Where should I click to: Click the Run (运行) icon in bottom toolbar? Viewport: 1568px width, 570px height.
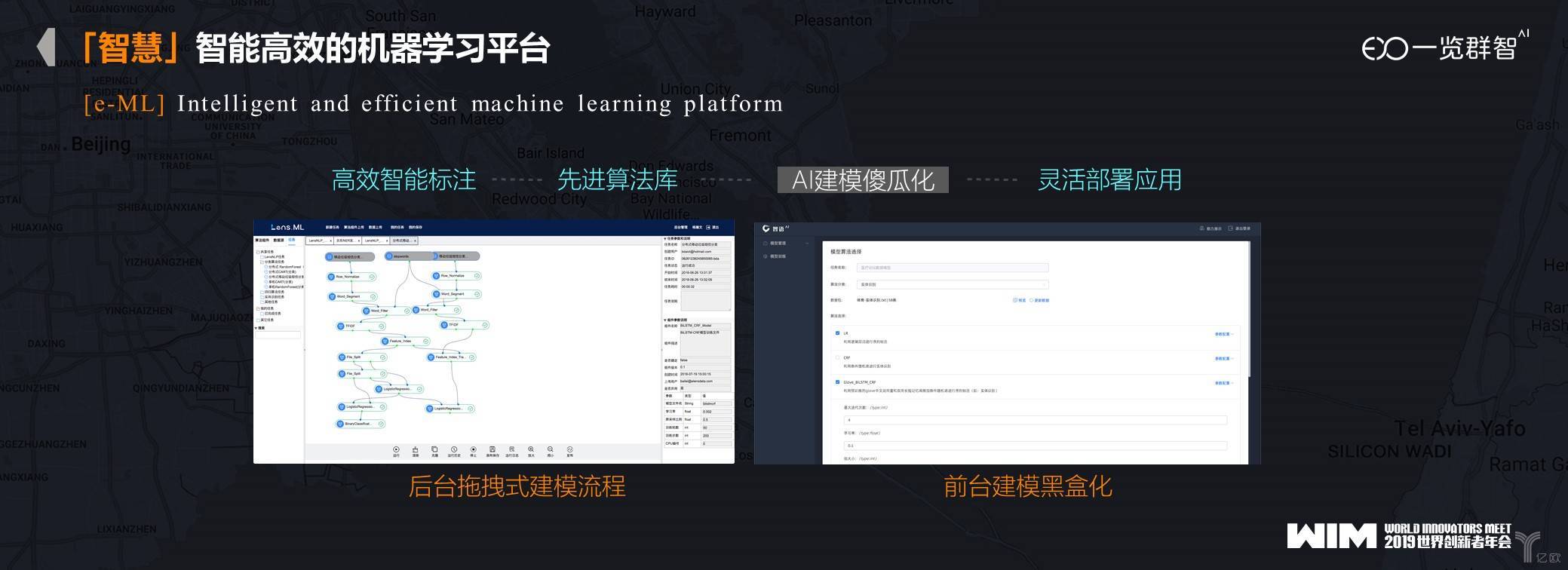point(396,449)
